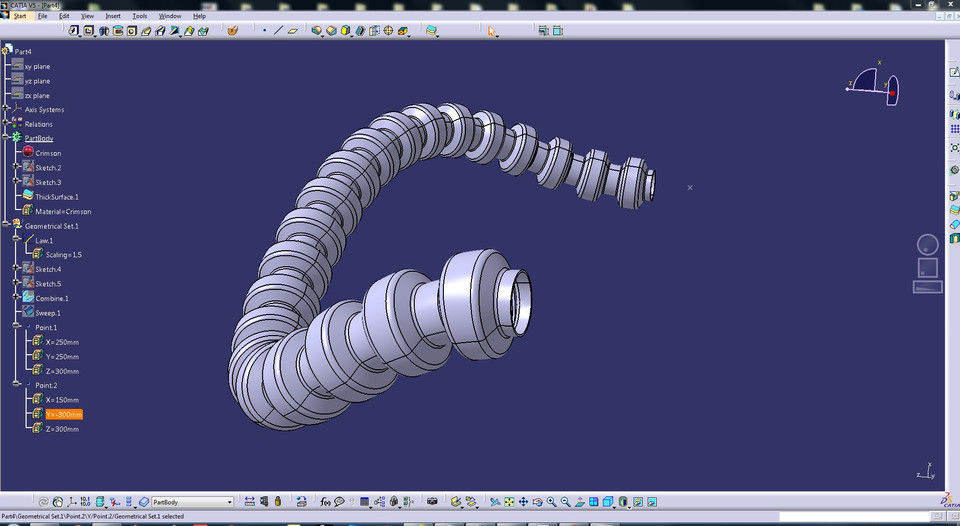Select the Hole tool icon
The width and height of the screenshot is (960, 526).
[132, 31]
